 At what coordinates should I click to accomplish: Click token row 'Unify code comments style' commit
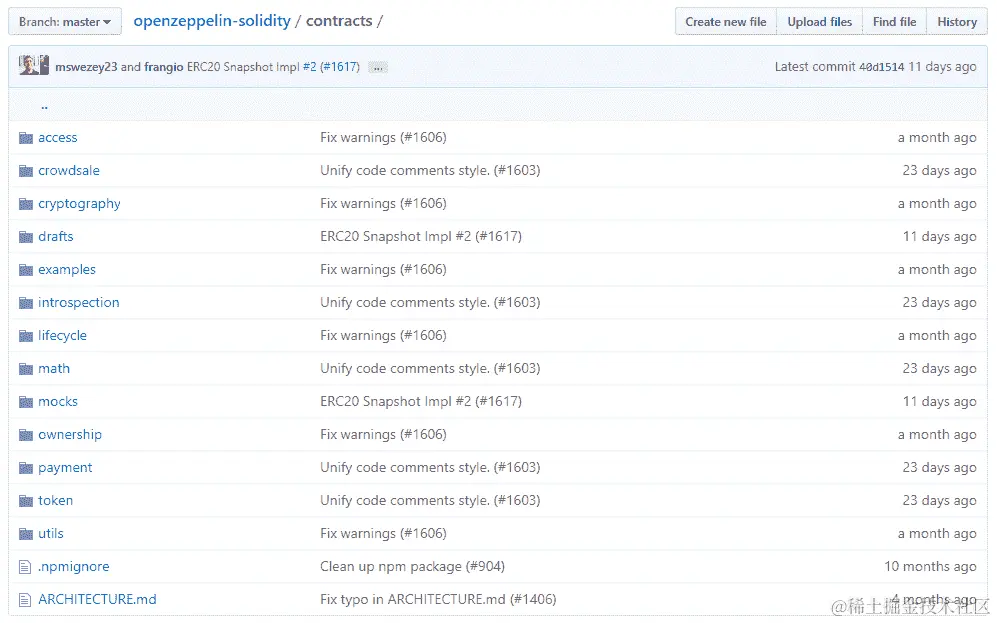pos(430,501)
